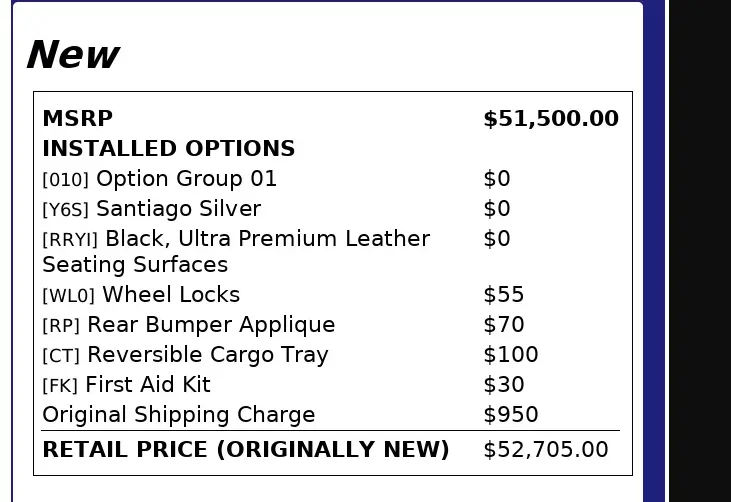Click the INSTALLED OPTIONS heading

pyautogui.click(x=169, y=148)
